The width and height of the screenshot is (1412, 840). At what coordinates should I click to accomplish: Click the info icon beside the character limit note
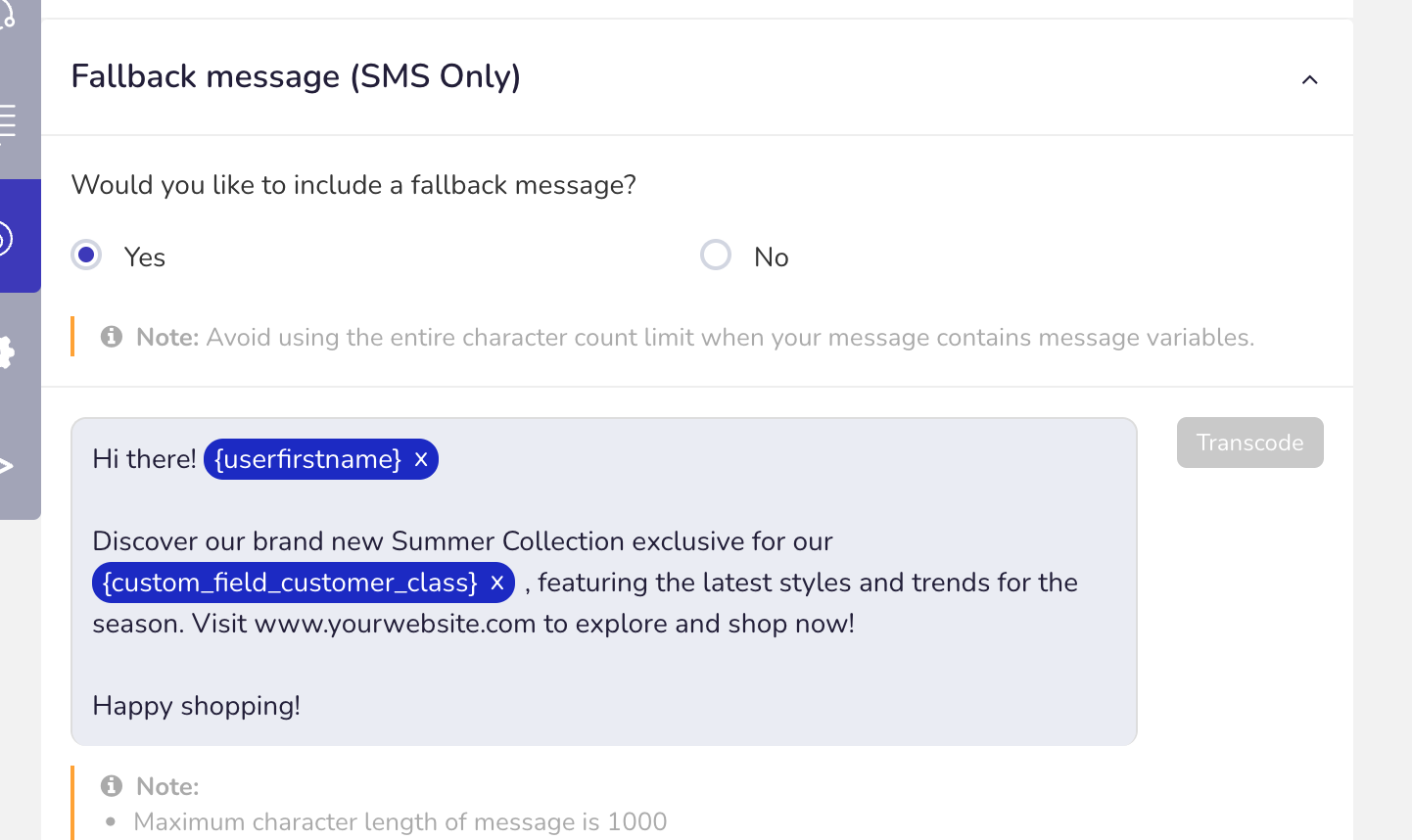(112, 337)
